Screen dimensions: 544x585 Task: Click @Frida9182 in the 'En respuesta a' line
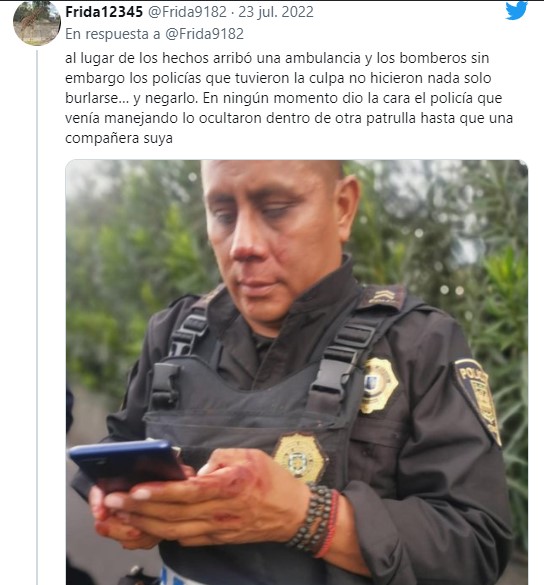point(204,34)
